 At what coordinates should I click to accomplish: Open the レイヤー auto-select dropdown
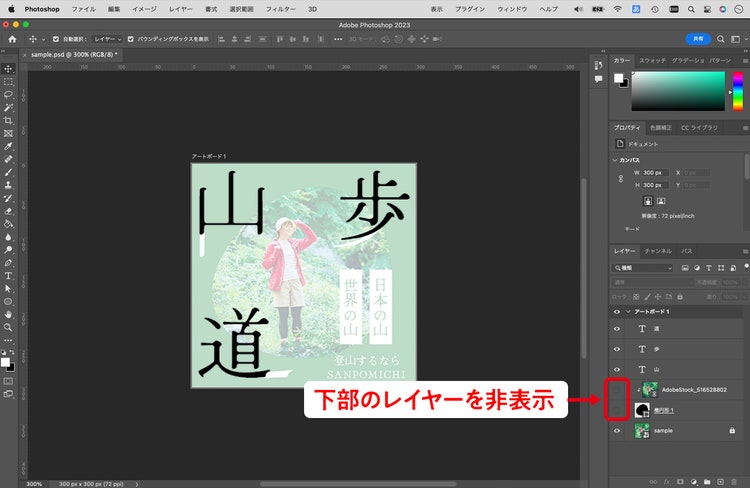108,39
